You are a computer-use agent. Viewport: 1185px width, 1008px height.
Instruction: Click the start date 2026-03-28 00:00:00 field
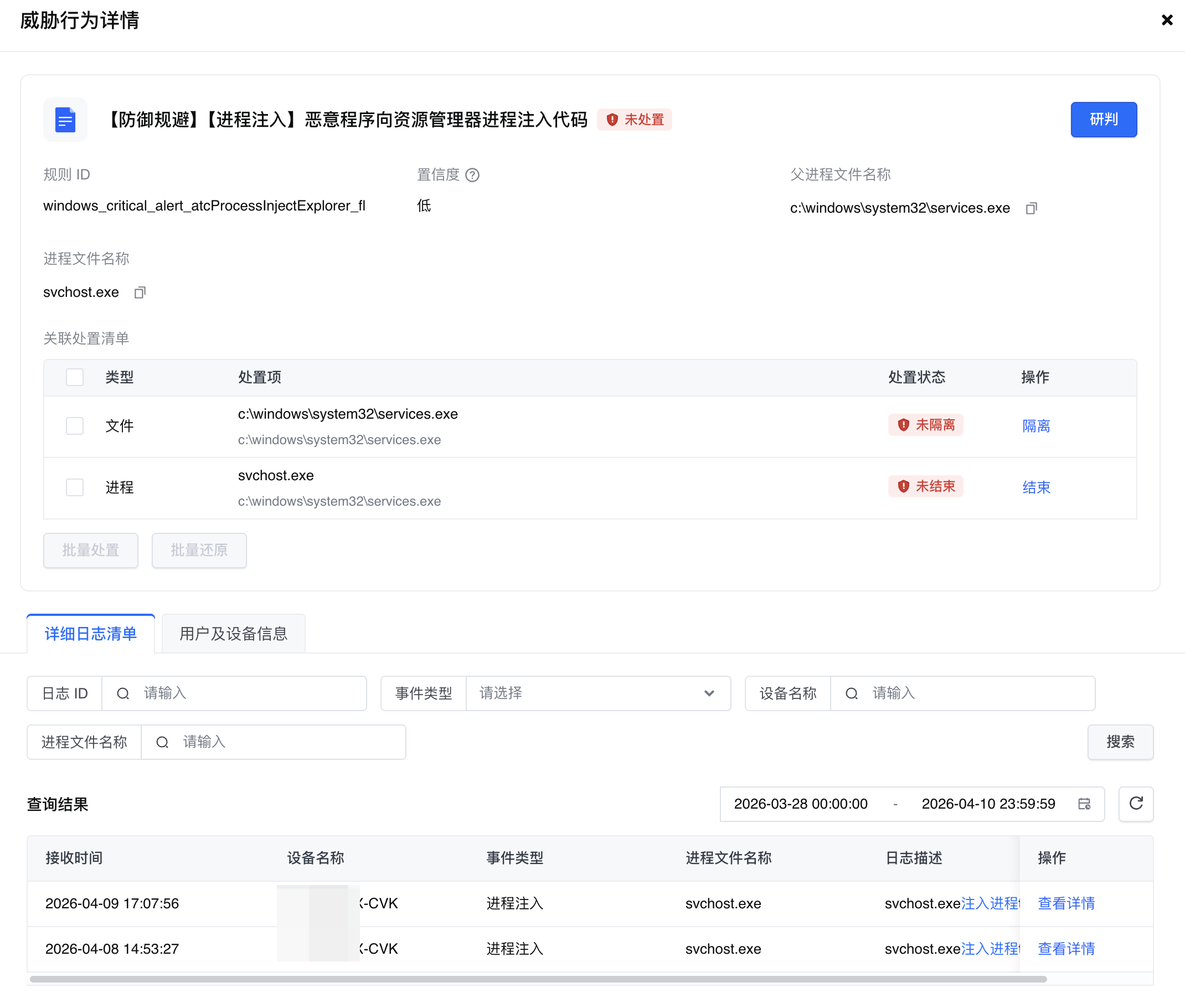[x=801, y=804]
